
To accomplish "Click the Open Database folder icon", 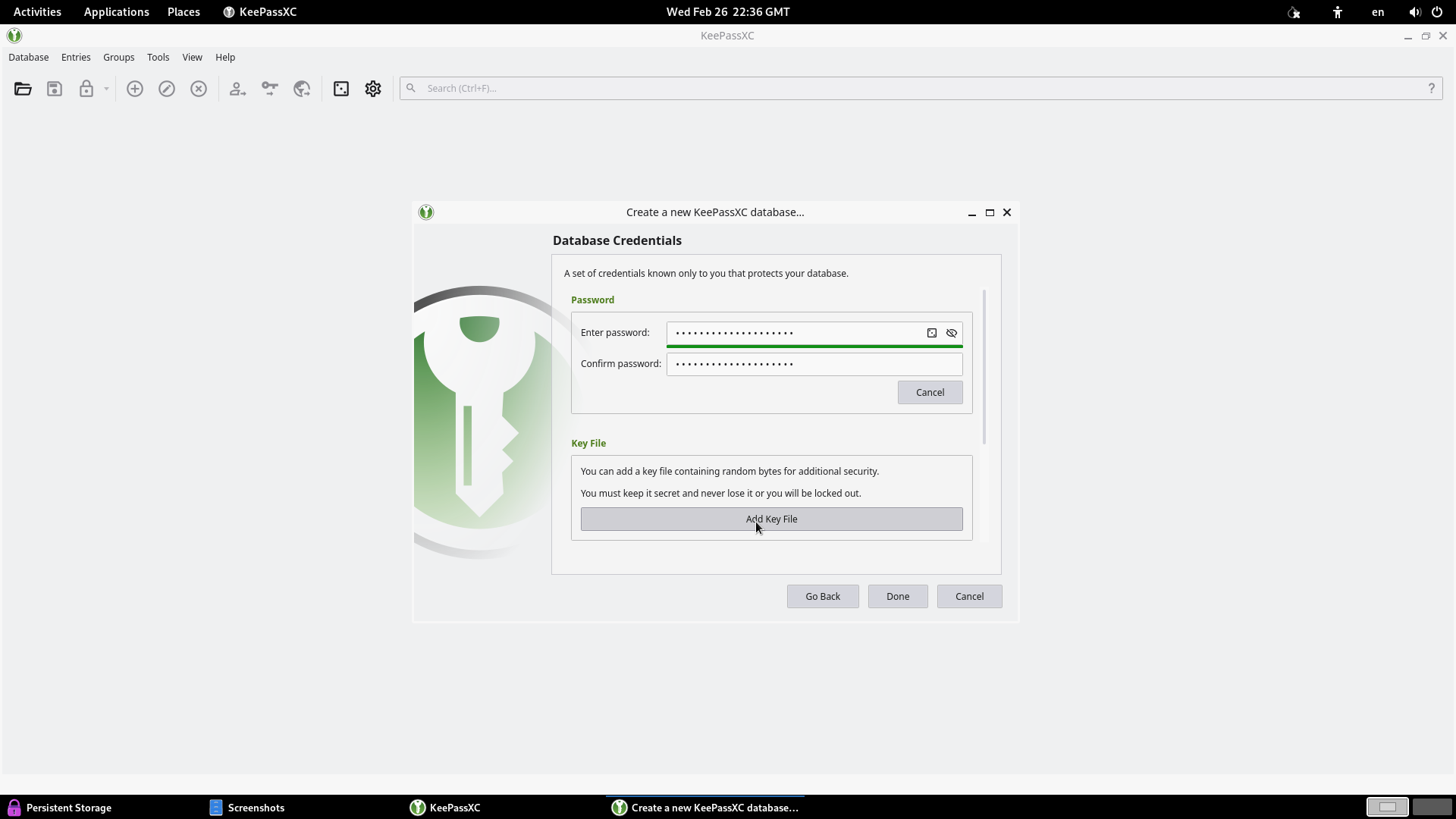I will click(23, 89).
